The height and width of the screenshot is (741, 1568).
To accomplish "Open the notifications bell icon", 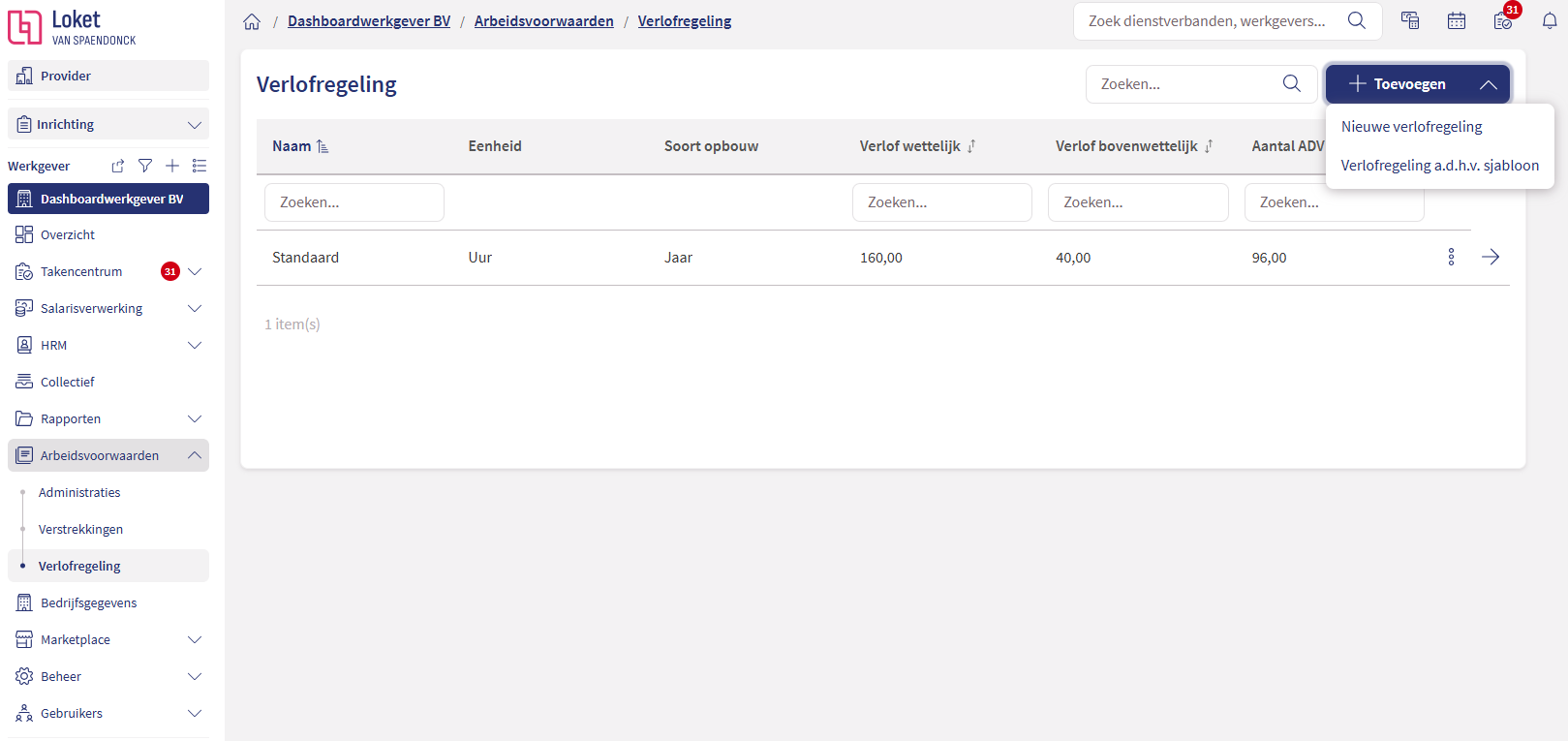I will 1550,21.
